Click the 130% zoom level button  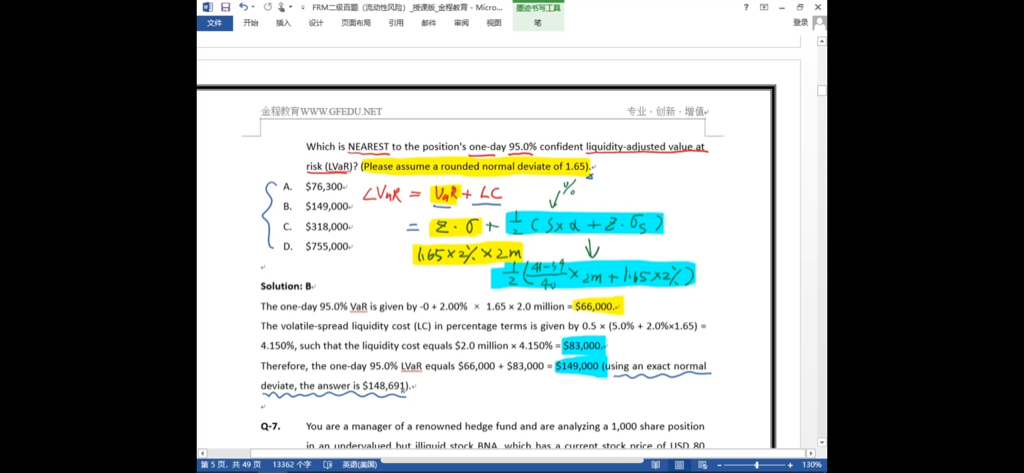tap(813, 465)
